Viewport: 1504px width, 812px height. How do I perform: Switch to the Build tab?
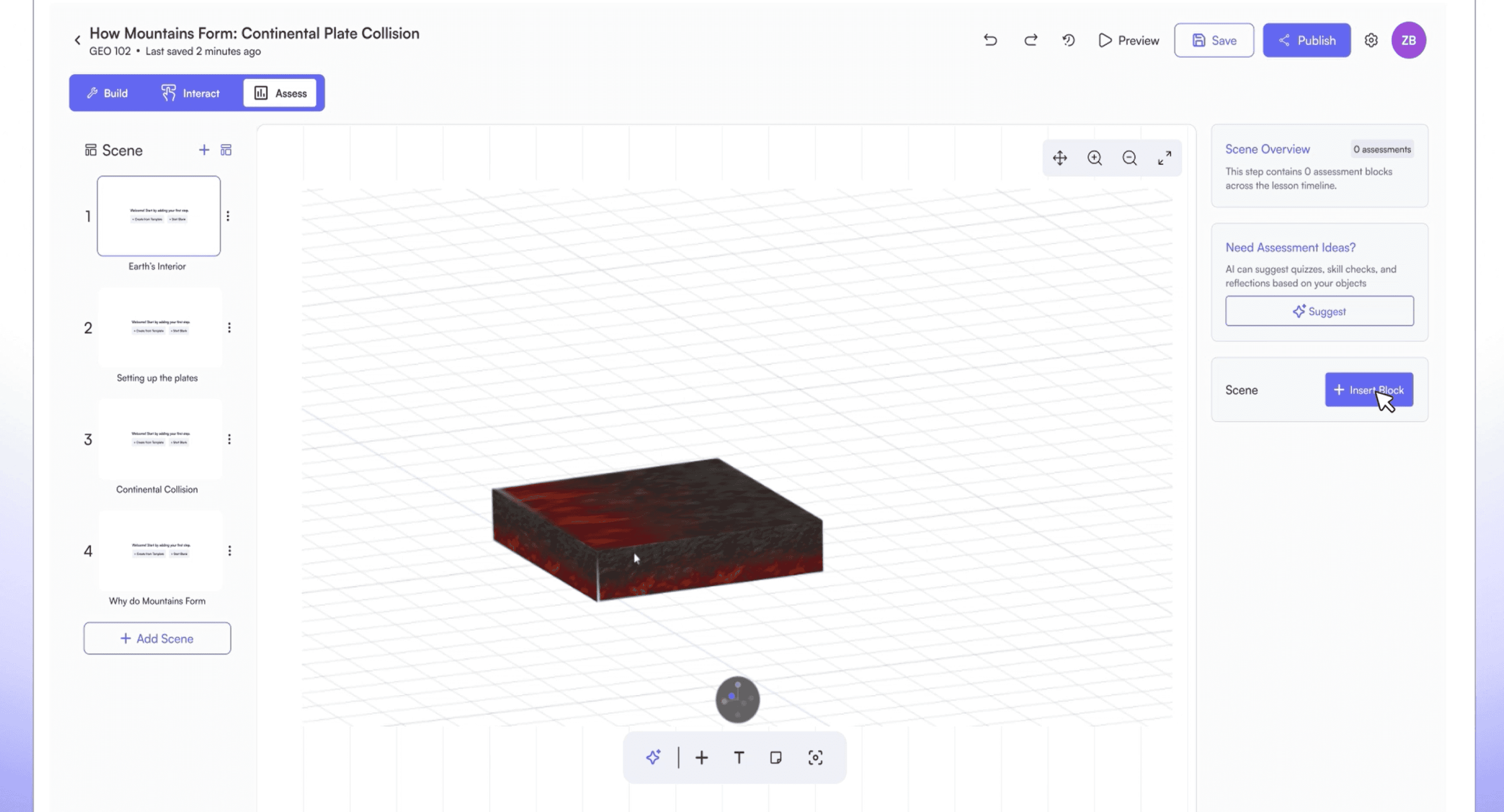click(x=107, y=93)
